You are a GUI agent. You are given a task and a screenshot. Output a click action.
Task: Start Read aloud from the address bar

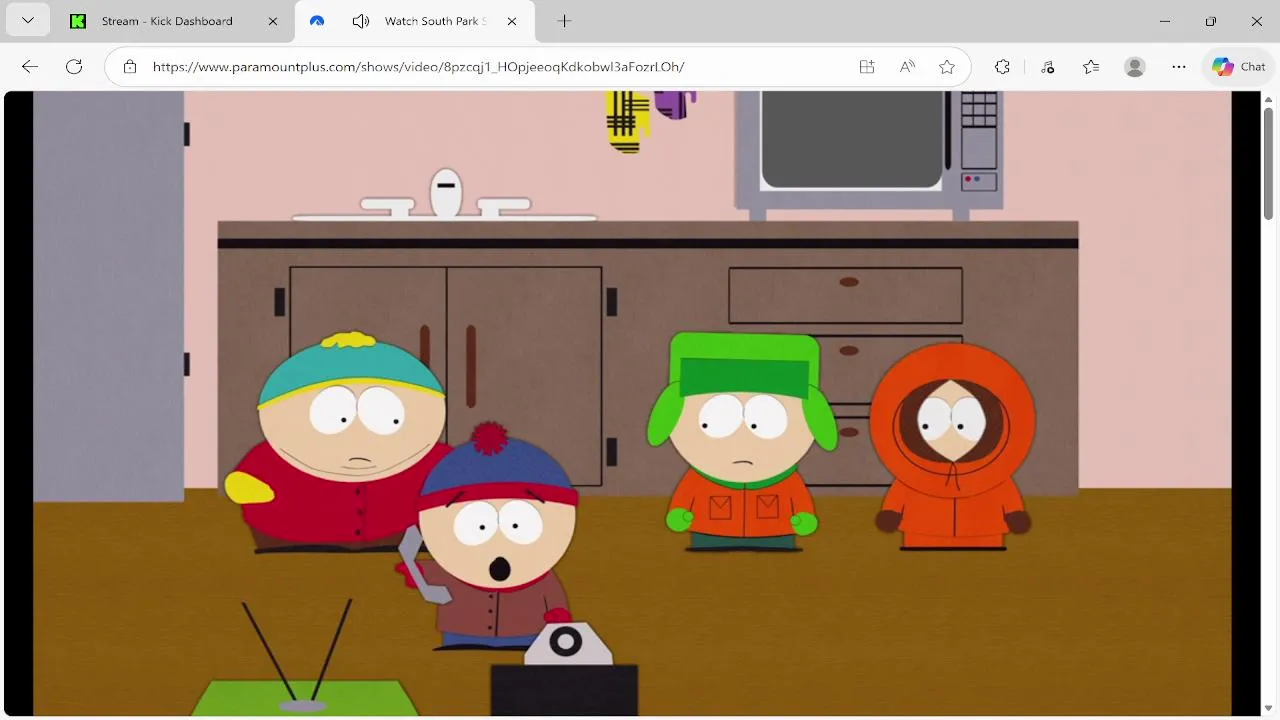click(x=907, y=67)
